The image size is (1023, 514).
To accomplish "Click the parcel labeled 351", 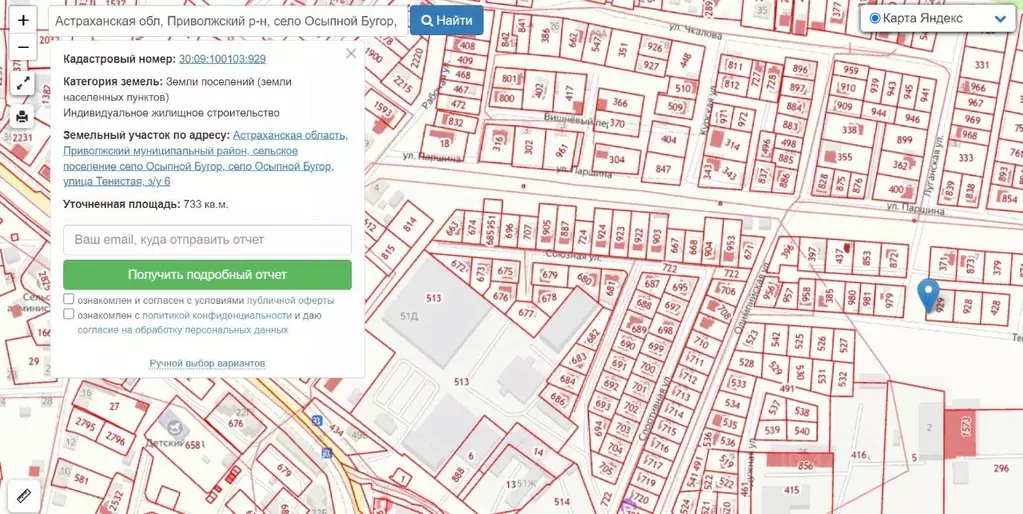I will coord(623,50).
